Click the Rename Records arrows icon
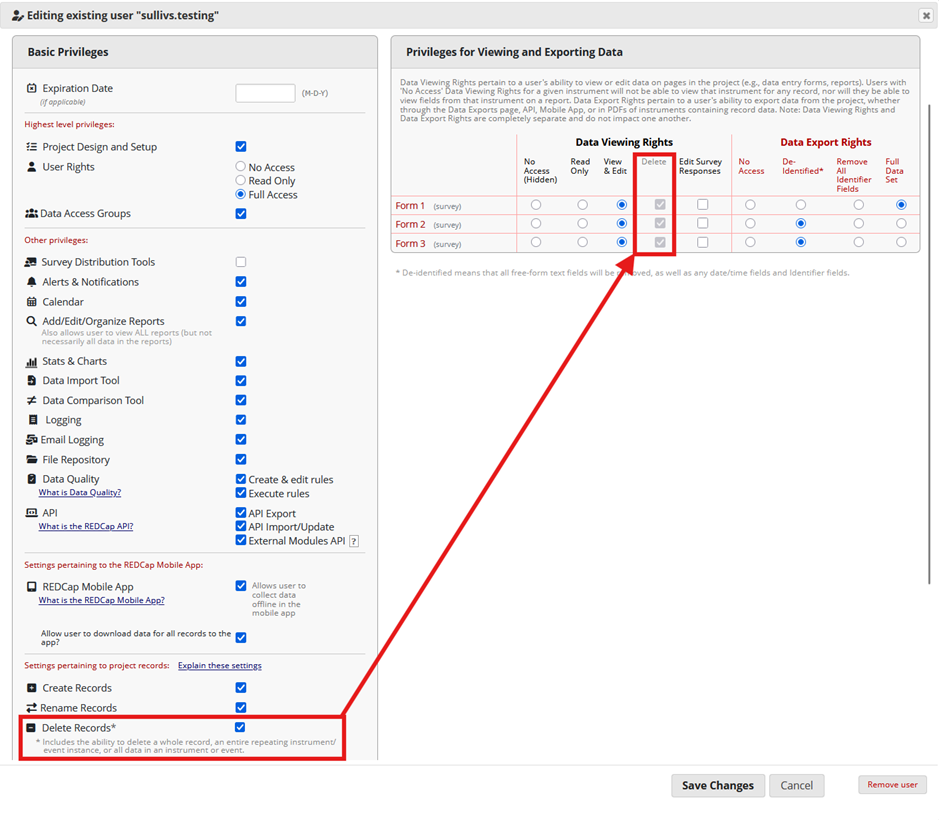The width and height of the screenshot is (939, 820). pos(31,707)
